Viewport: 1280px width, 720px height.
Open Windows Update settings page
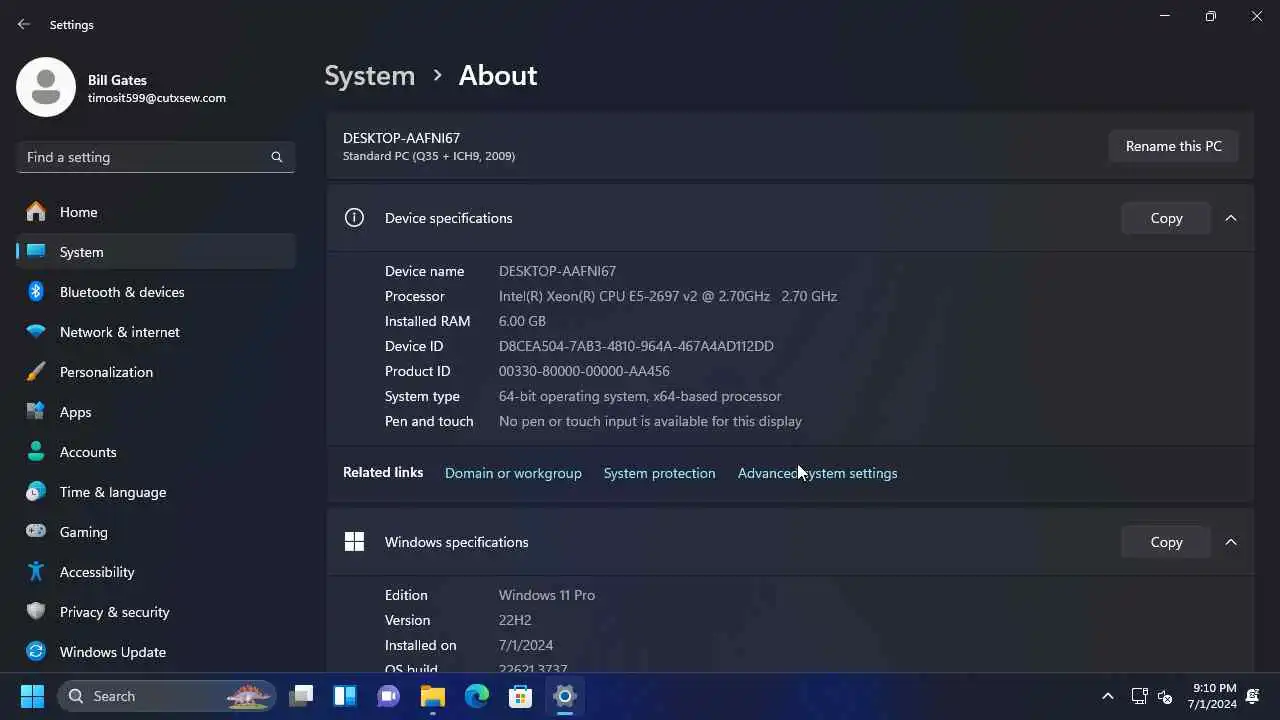(156, 652)
